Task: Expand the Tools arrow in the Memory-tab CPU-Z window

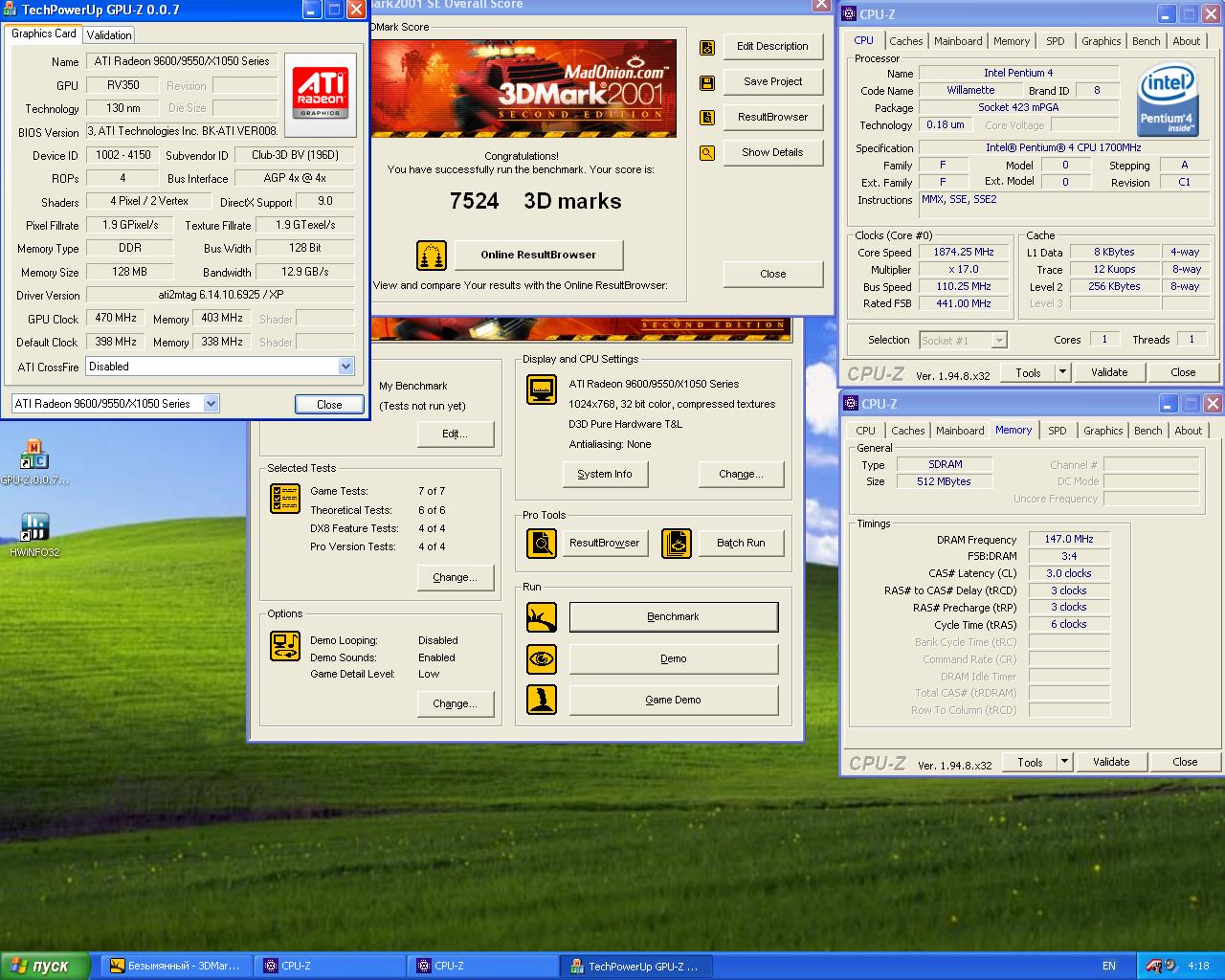Action: pos(1064,762)
